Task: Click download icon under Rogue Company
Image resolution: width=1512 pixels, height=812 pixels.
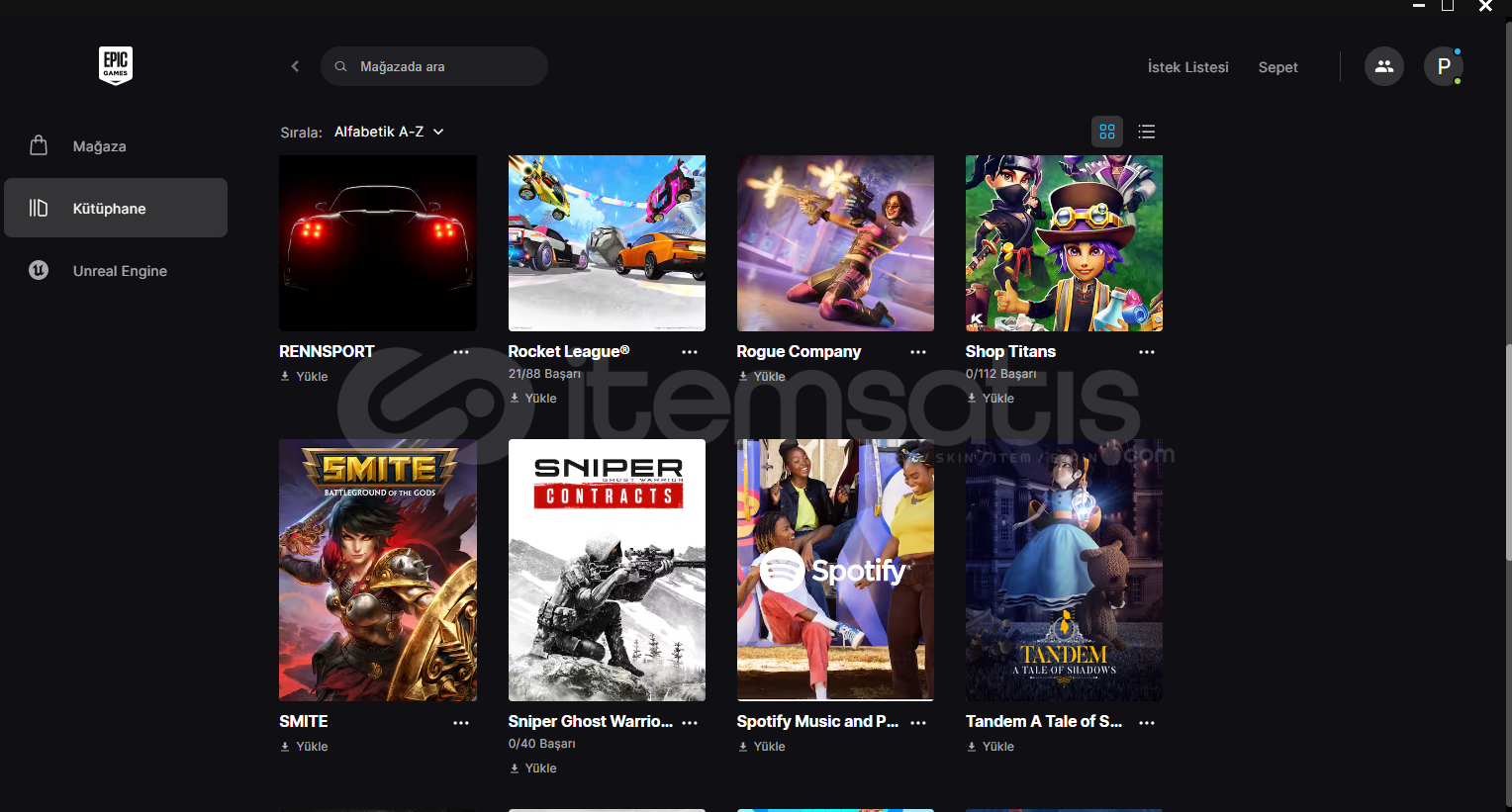Action: 743,376
